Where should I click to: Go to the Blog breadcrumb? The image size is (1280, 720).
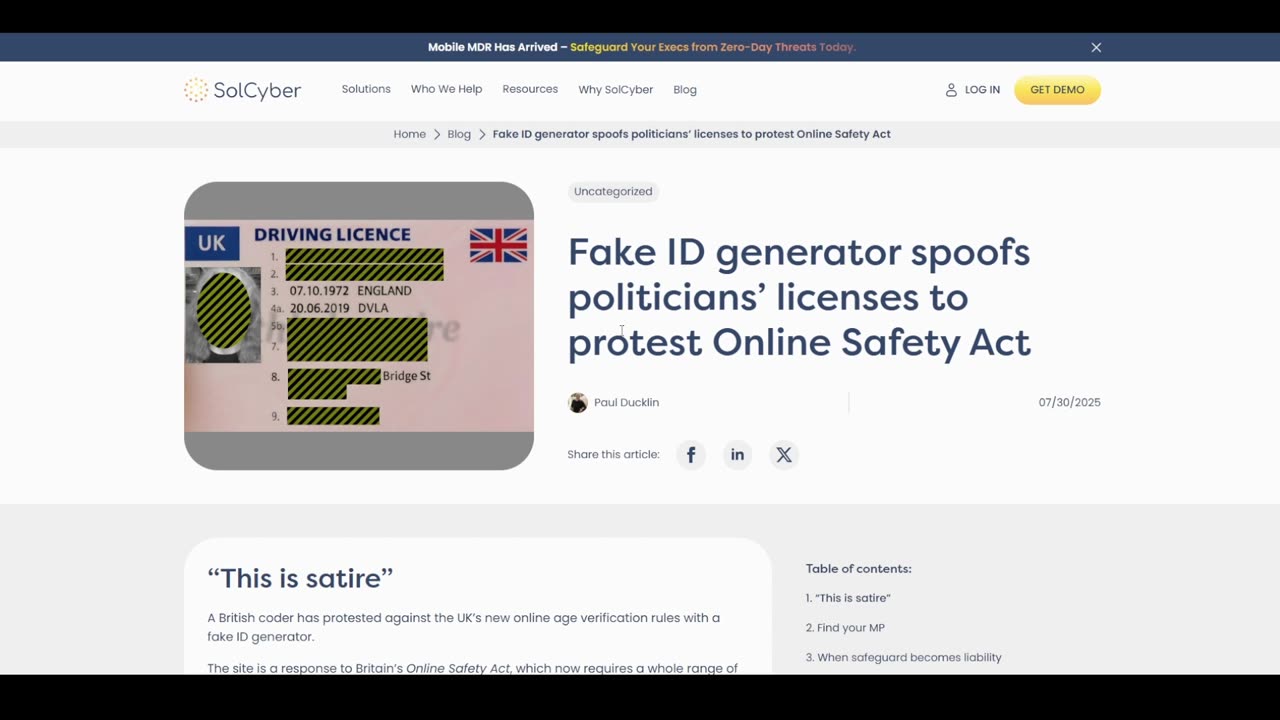pos(459,134)
